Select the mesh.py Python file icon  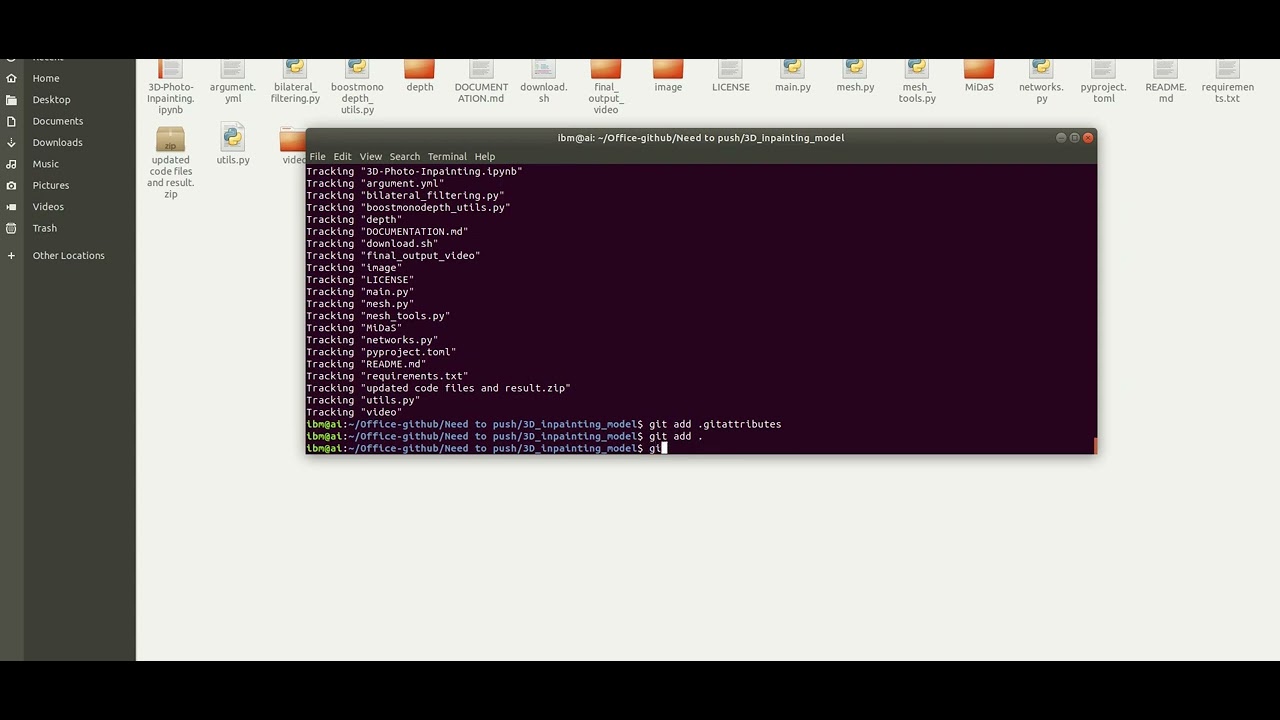[x=855, y=69]
